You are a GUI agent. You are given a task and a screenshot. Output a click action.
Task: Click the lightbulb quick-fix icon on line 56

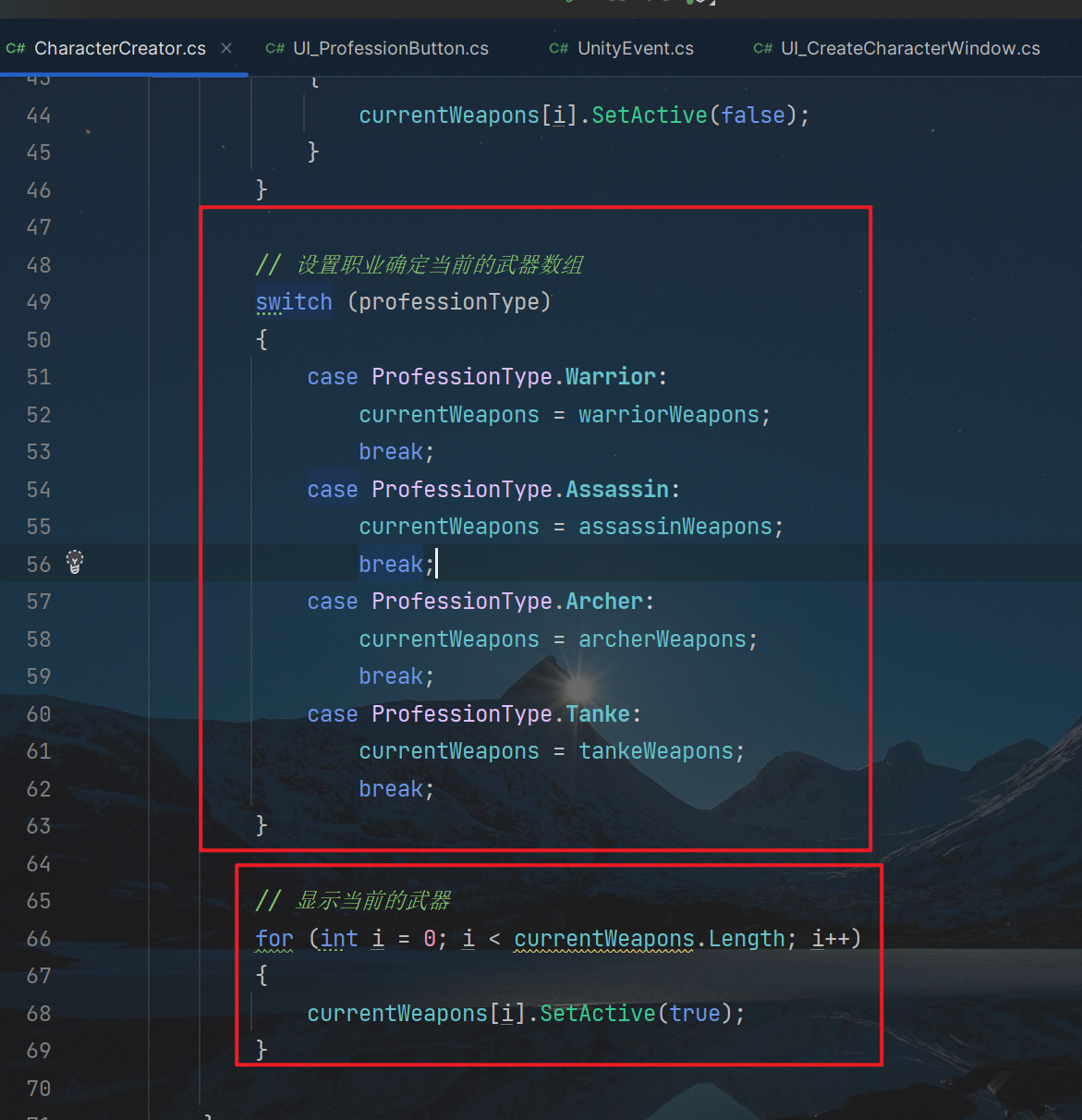point(75,562)
